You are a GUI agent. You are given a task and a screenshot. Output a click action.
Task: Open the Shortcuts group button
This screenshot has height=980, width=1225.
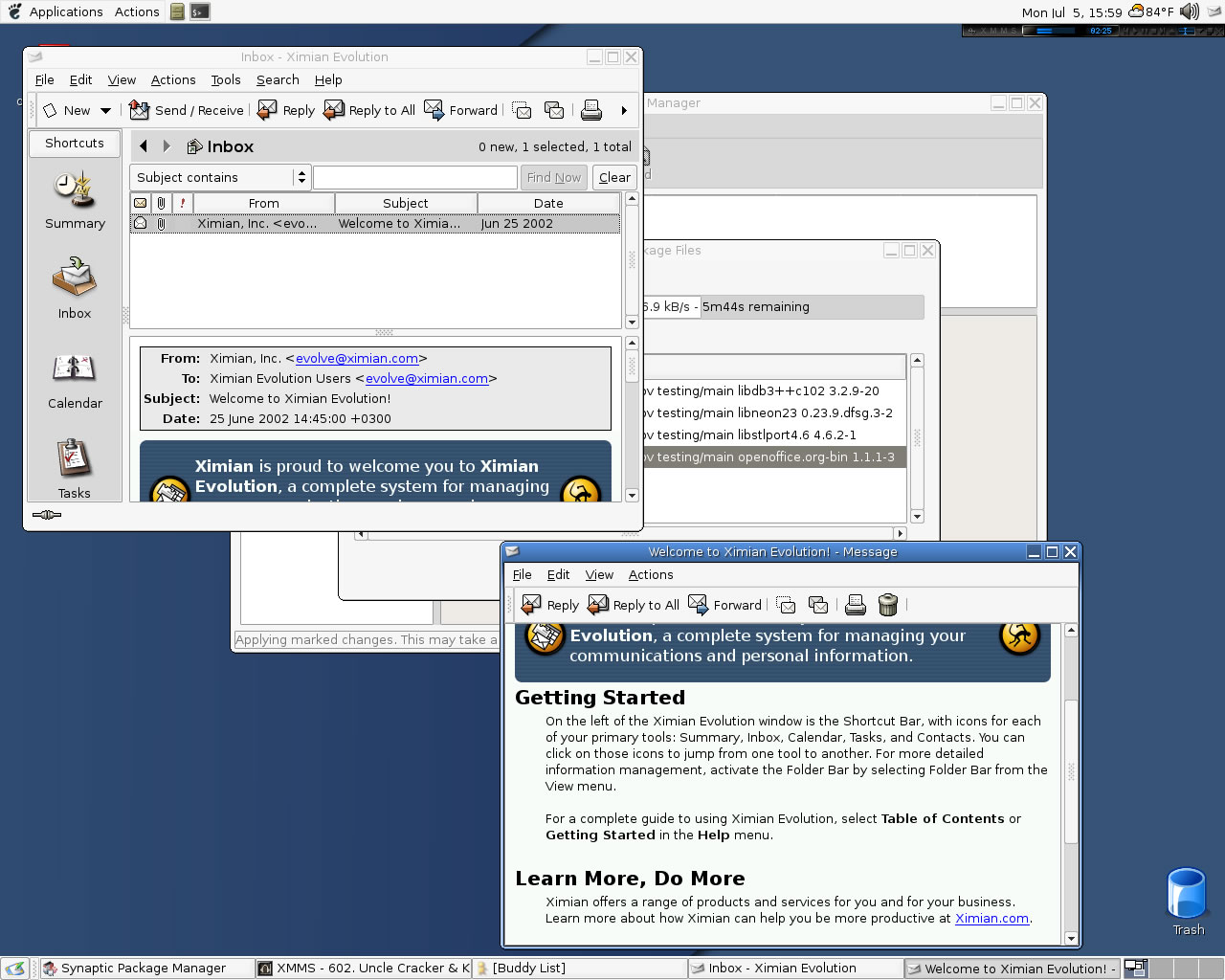point(75,144)
